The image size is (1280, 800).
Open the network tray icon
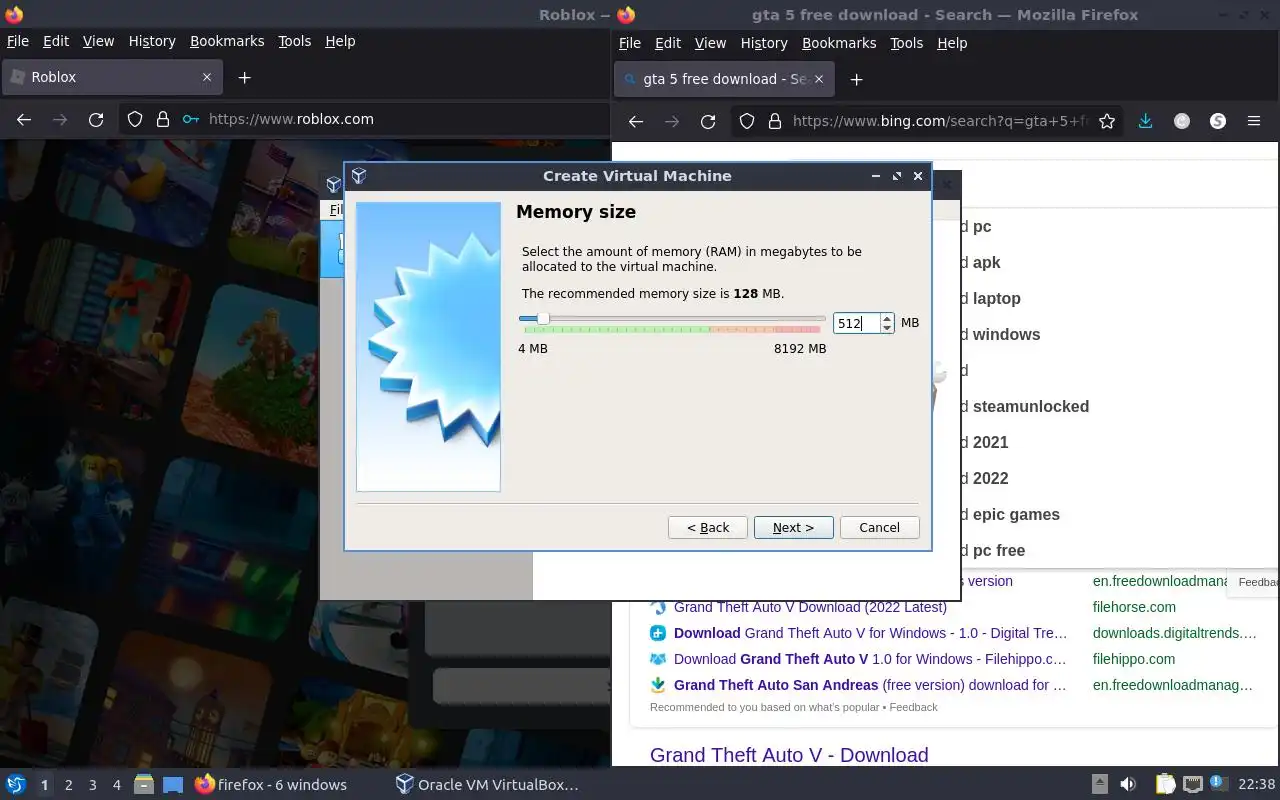point(1193,784)
